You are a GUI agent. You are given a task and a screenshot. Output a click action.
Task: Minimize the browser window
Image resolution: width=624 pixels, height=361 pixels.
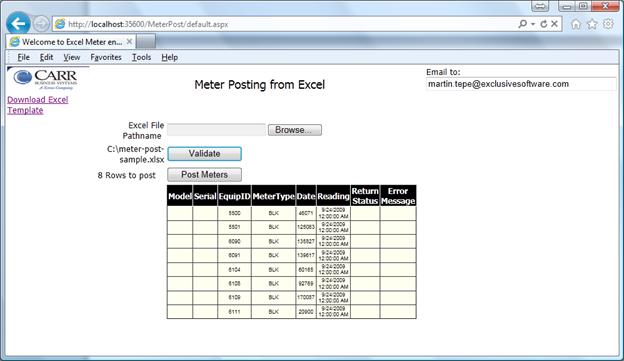coord(567,6)
